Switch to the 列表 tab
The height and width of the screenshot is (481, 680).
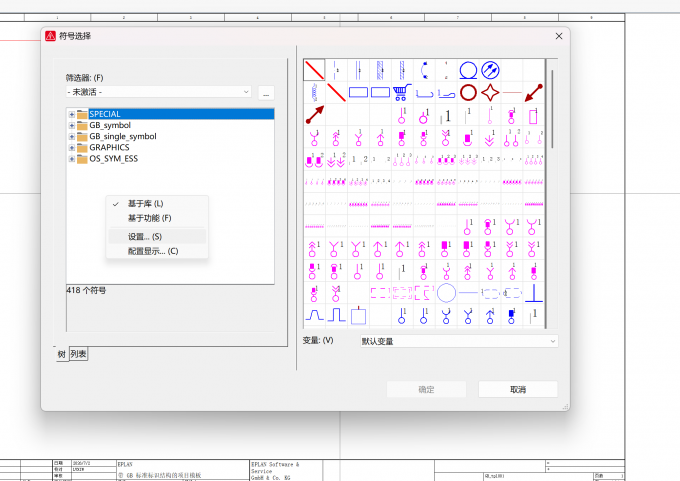pyautogui.click(x=78, y=354)
